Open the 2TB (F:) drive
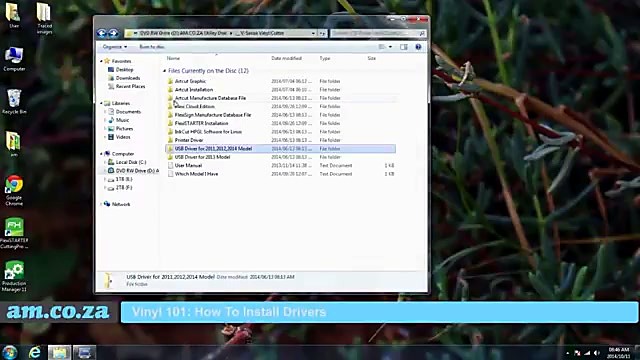Image resolution: width=640 pixels, height=360 pixels. (x=124, y=188)
